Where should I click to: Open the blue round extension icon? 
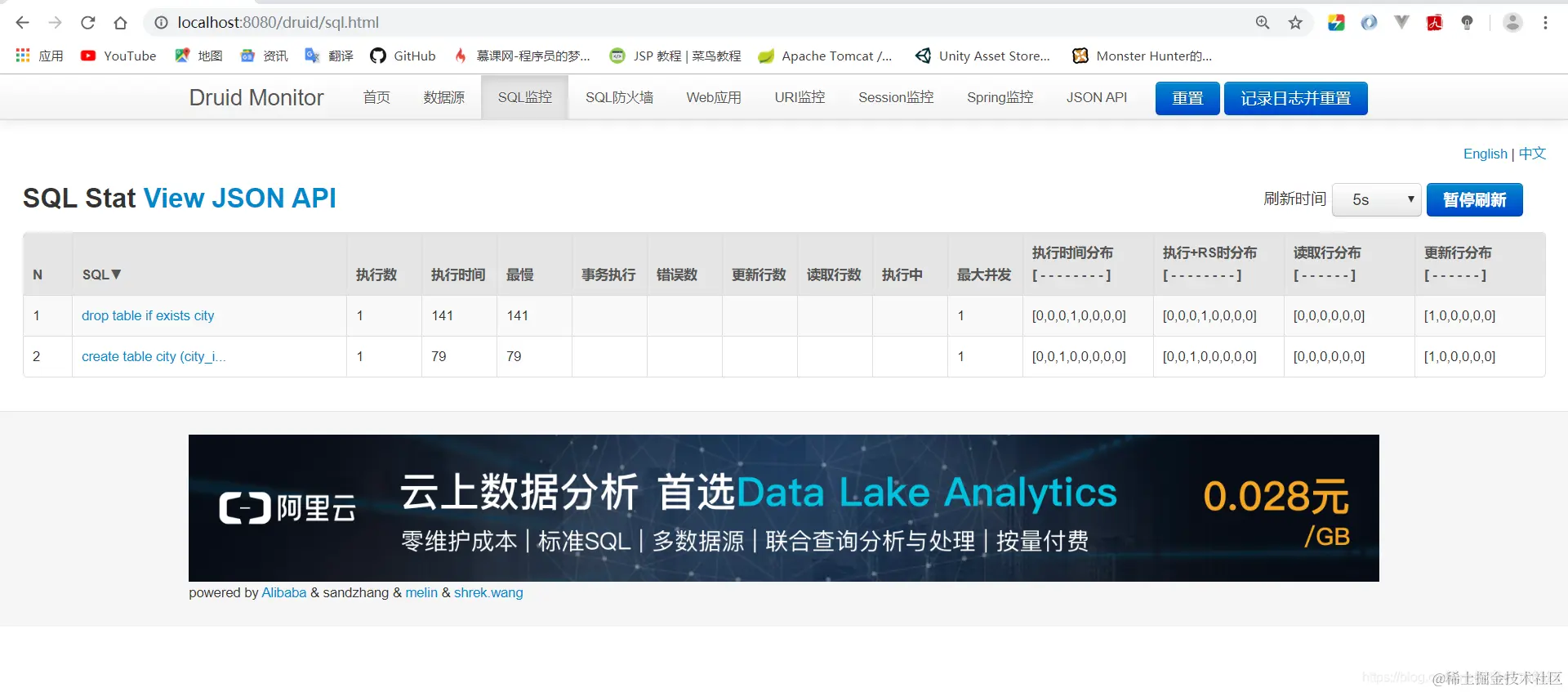[x=1369, y=23]
